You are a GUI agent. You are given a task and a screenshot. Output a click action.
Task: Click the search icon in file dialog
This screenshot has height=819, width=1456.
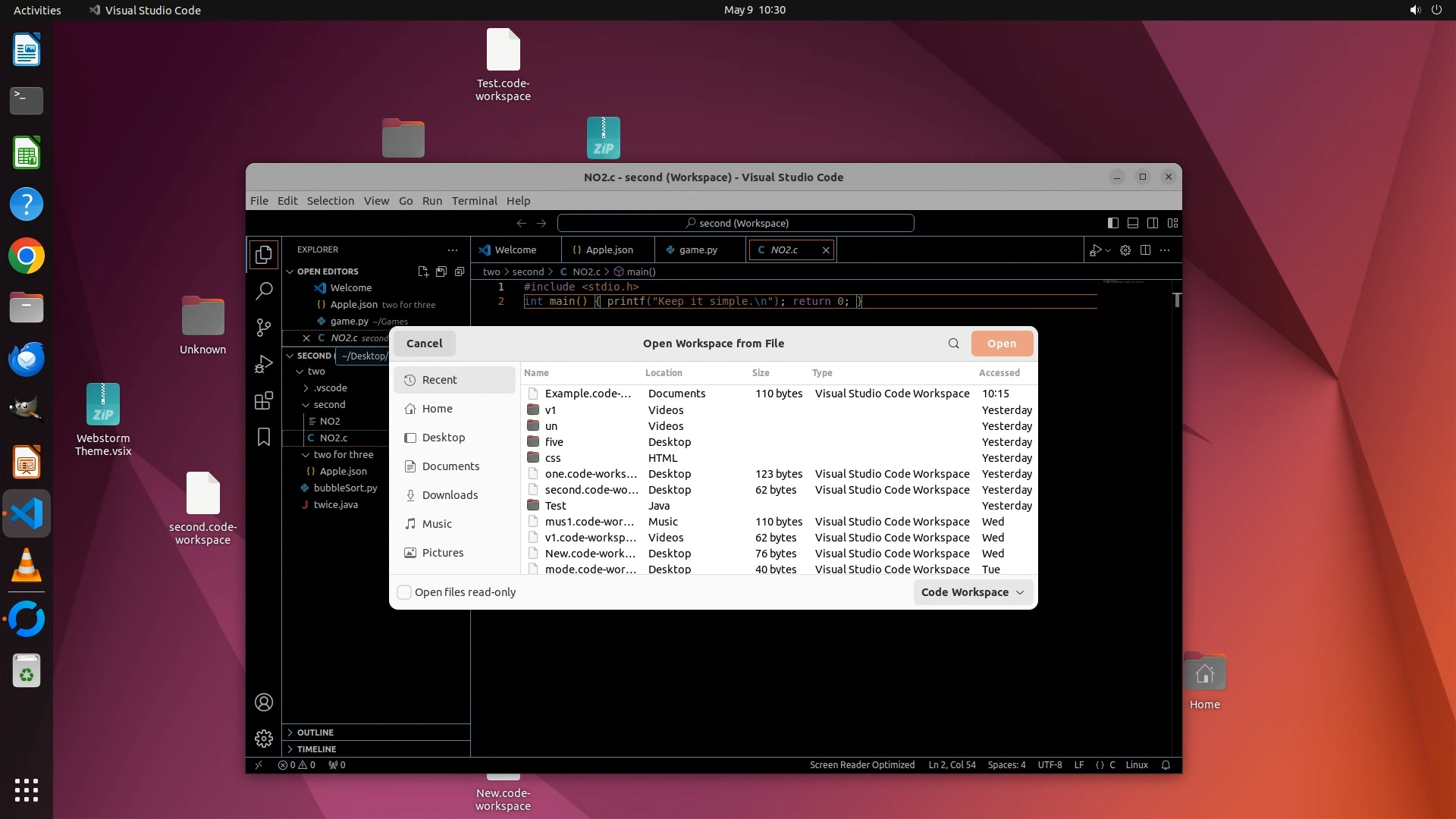point(953,344)
